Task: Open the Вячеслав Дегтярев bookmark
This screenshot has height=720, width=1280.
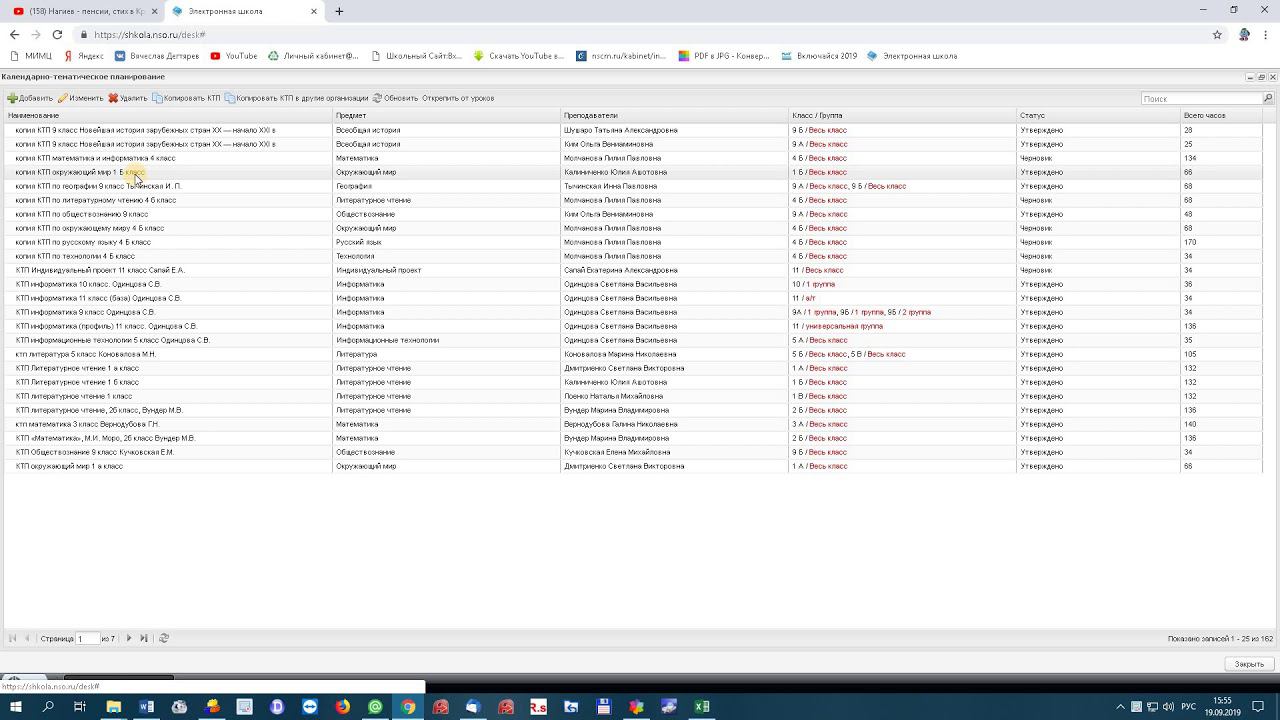Action: pos(157,56)
